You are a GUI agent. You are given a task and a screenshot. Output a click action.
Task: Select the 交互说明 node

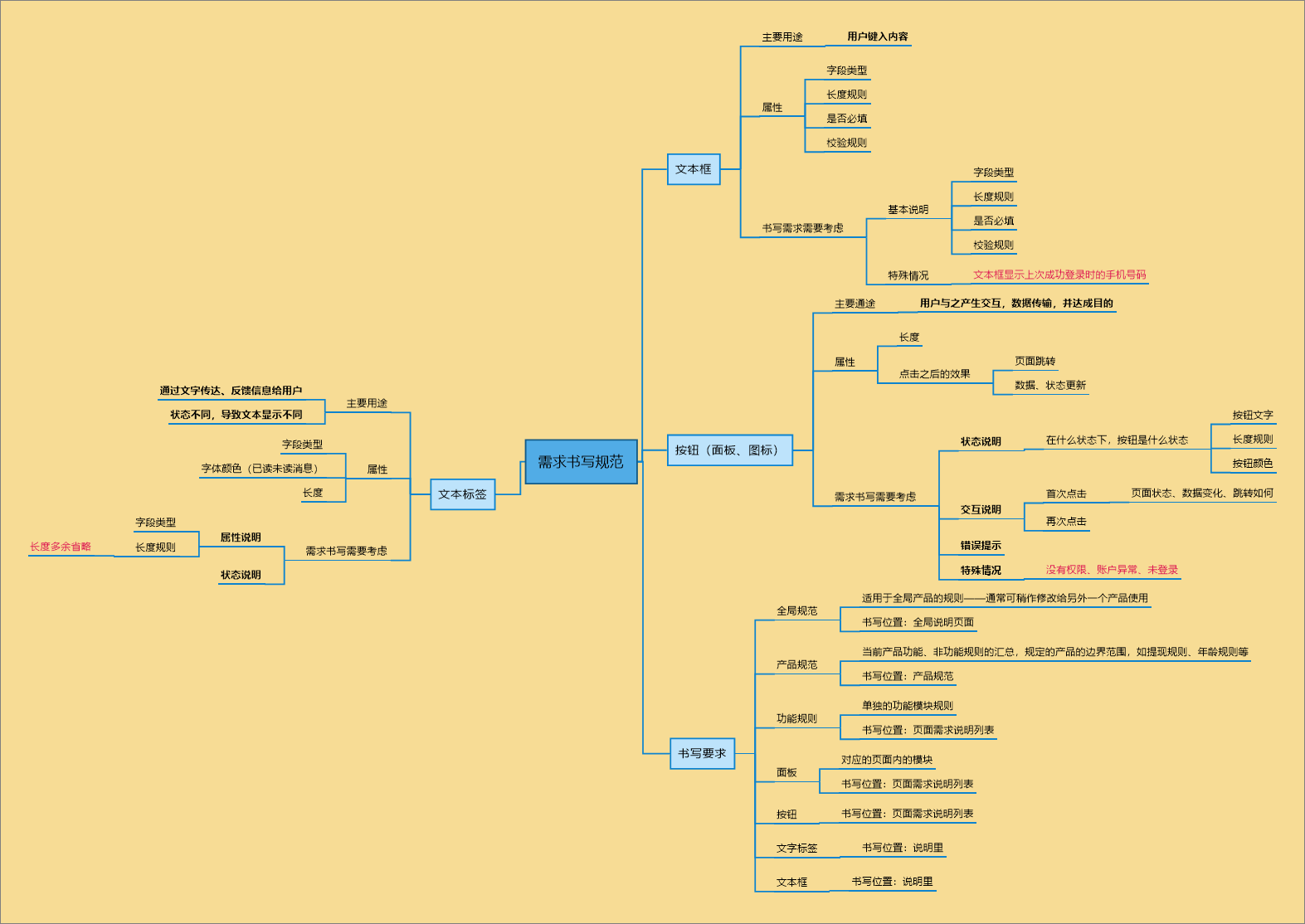[x=981, y=510]
